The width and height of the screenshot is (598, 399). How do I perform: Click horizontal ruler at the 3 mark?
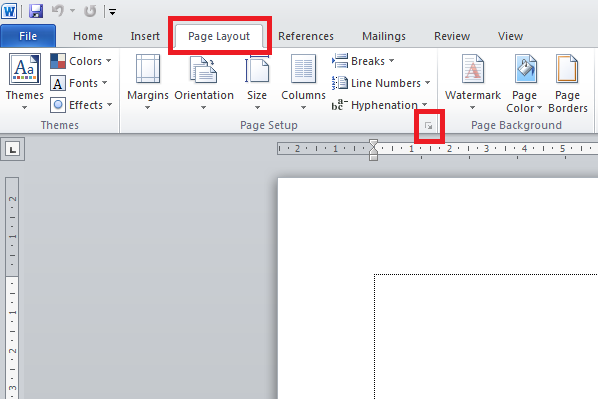487,148
